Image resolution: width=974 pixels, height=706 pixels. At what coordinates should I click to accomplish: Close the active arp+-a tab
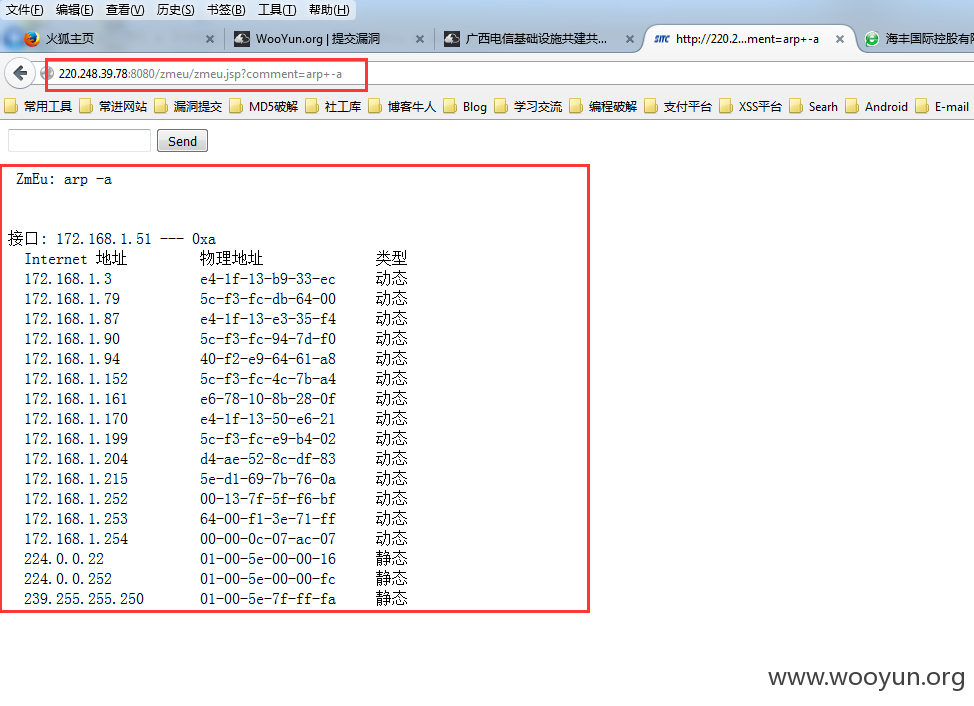tap(840, 39)
